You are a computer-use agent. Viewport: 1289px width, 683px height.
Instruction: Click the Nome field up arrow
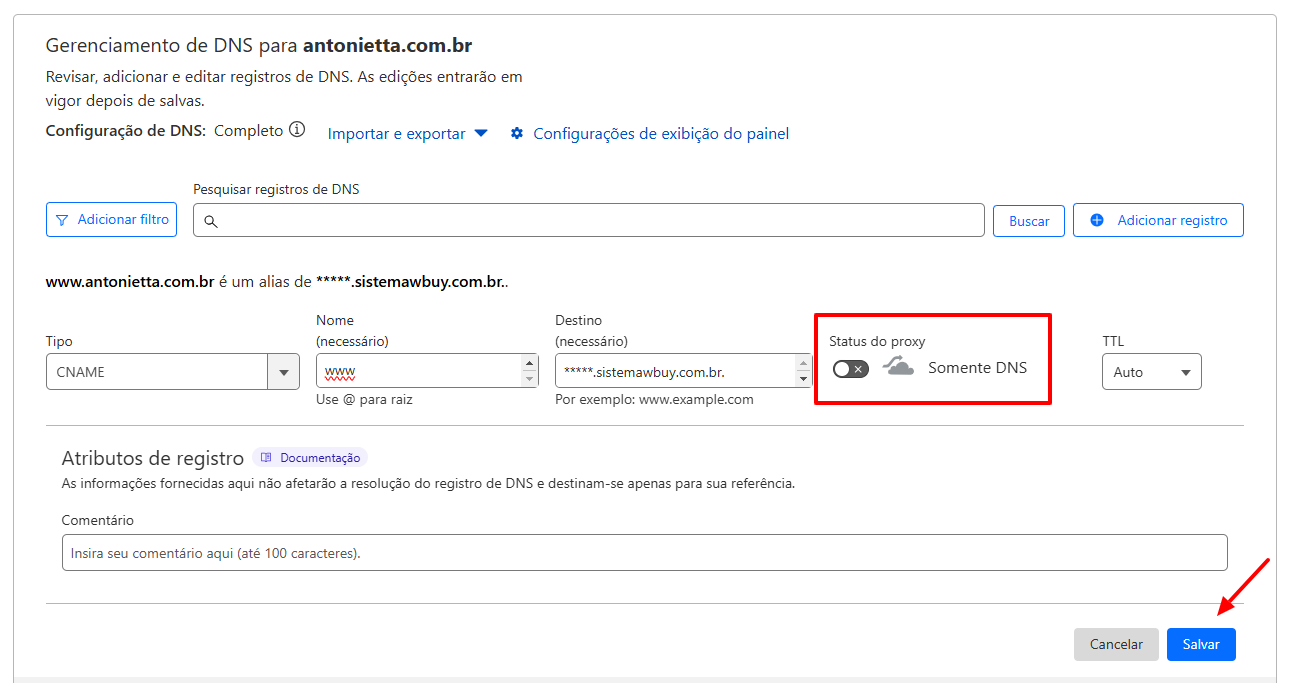(530, 364)
